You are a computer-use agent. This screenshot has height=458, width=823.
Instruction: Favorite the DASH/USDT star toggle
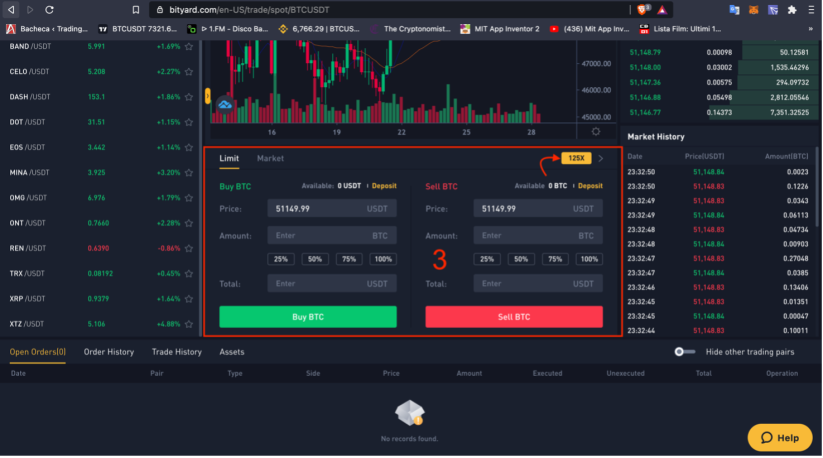(189, 97)
